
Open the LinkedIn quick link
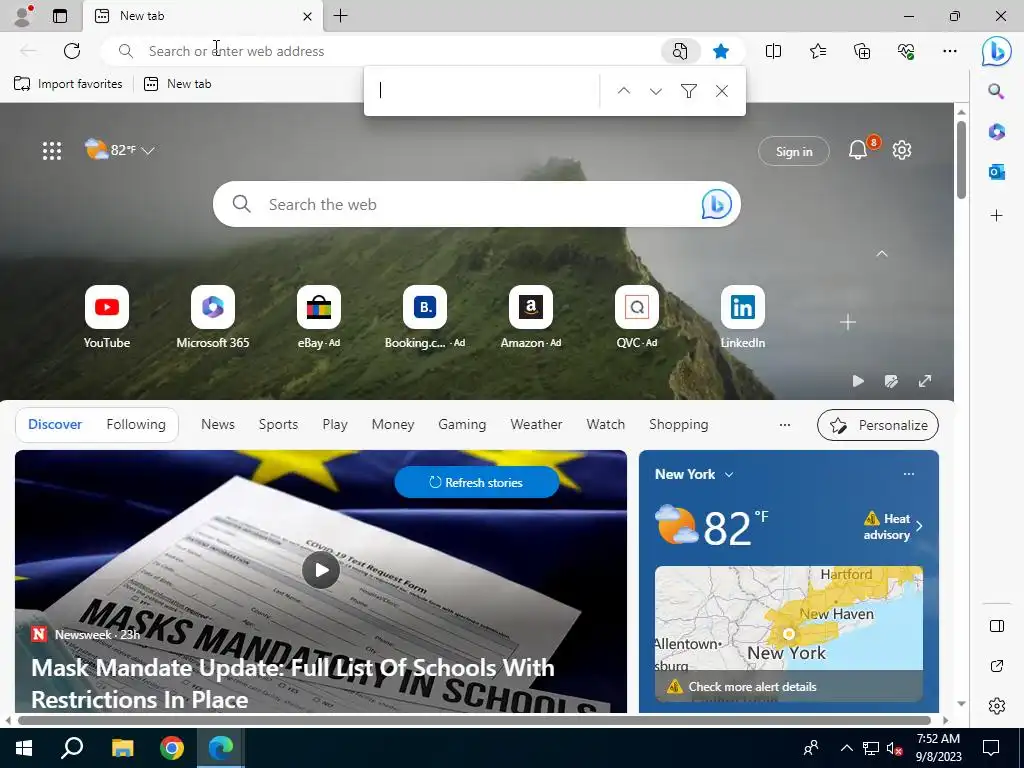point(743,317)
